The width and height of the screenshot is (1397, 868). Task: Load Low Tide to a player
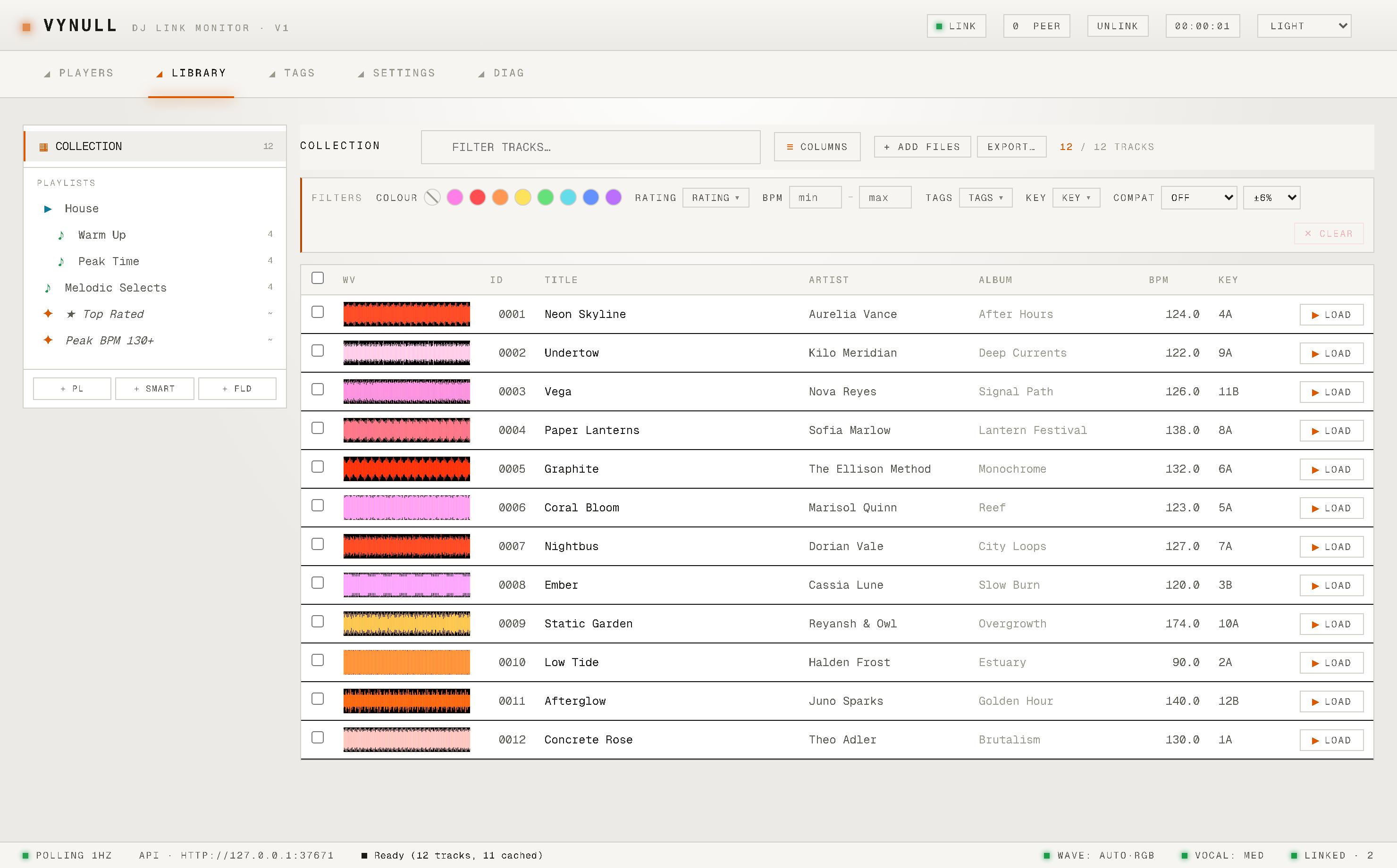click(x=1331, y=662)
